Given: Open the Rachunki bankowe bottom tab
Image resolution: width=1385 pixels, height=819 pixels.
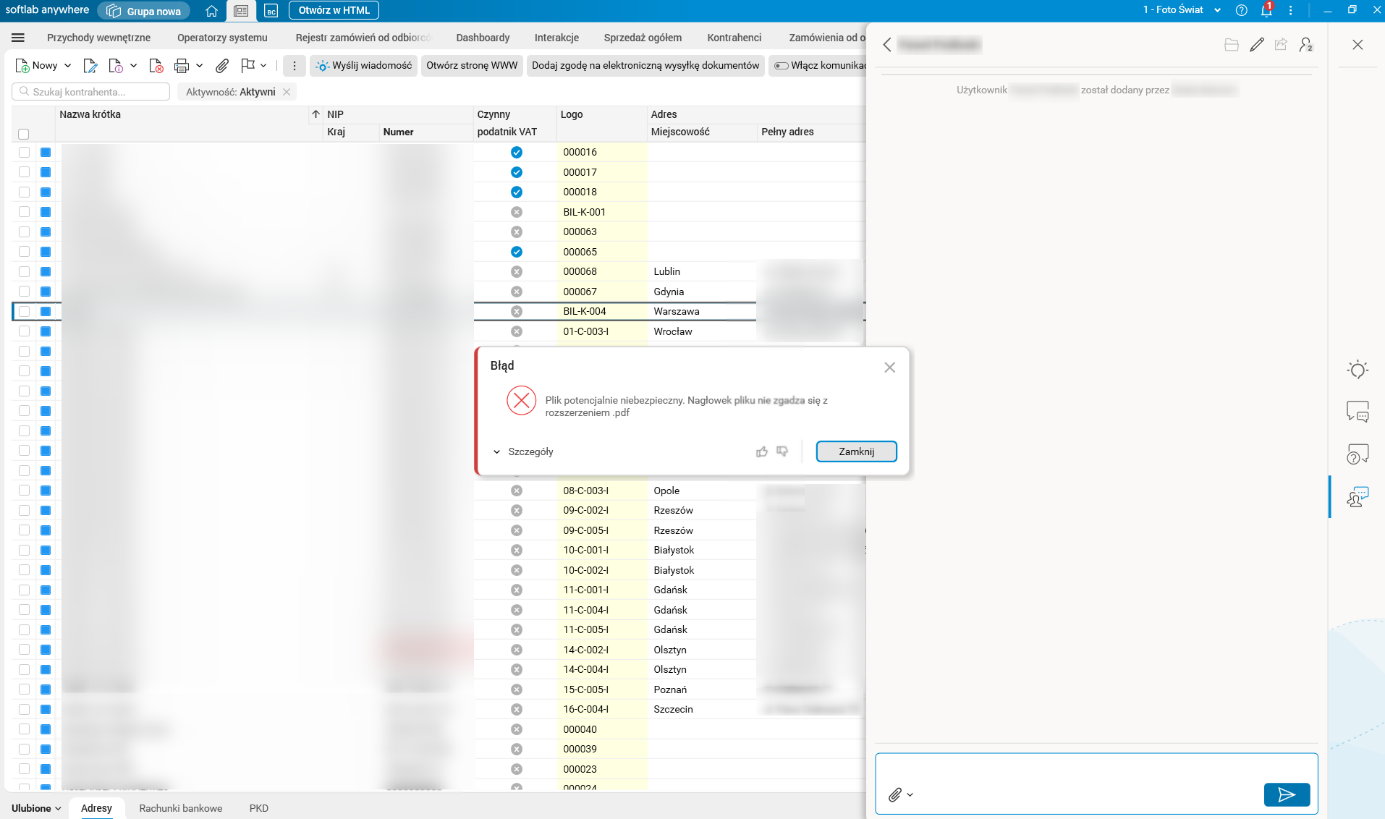Looking at the screenshot, I should click(x=181, y=808).
